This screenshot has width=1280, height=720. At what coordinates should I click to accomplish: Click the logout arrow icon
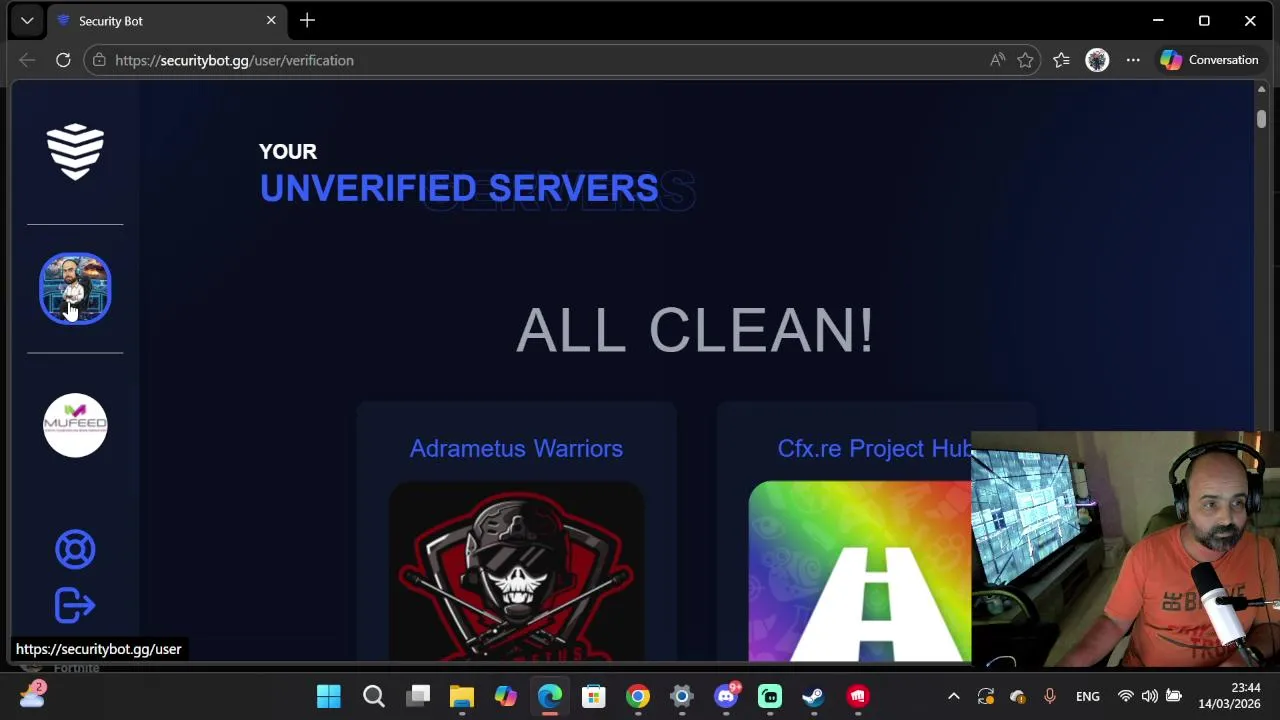pos(75,605)
